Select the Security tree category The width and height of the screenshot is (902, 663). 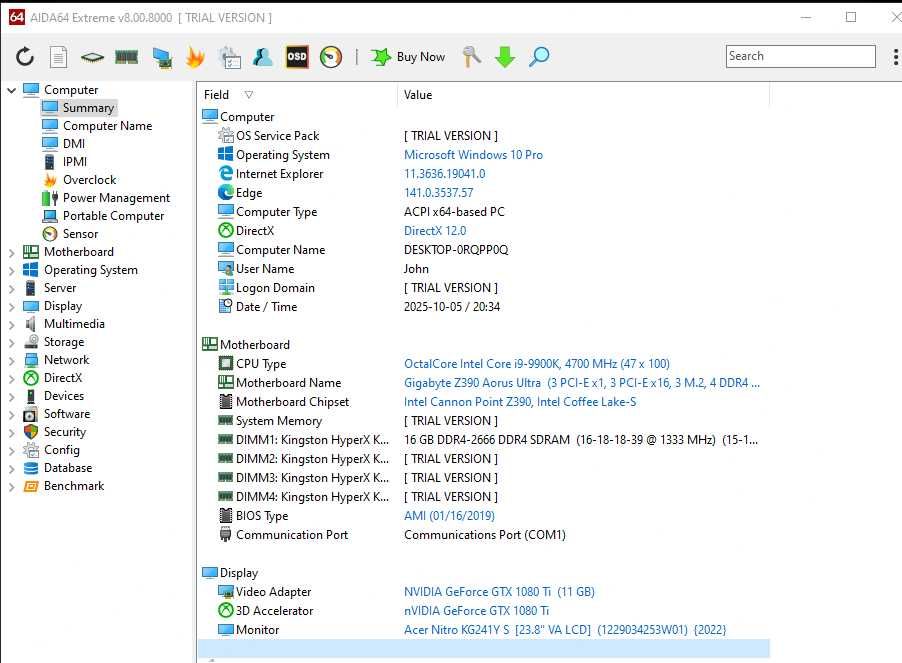(x=55, y=432)
